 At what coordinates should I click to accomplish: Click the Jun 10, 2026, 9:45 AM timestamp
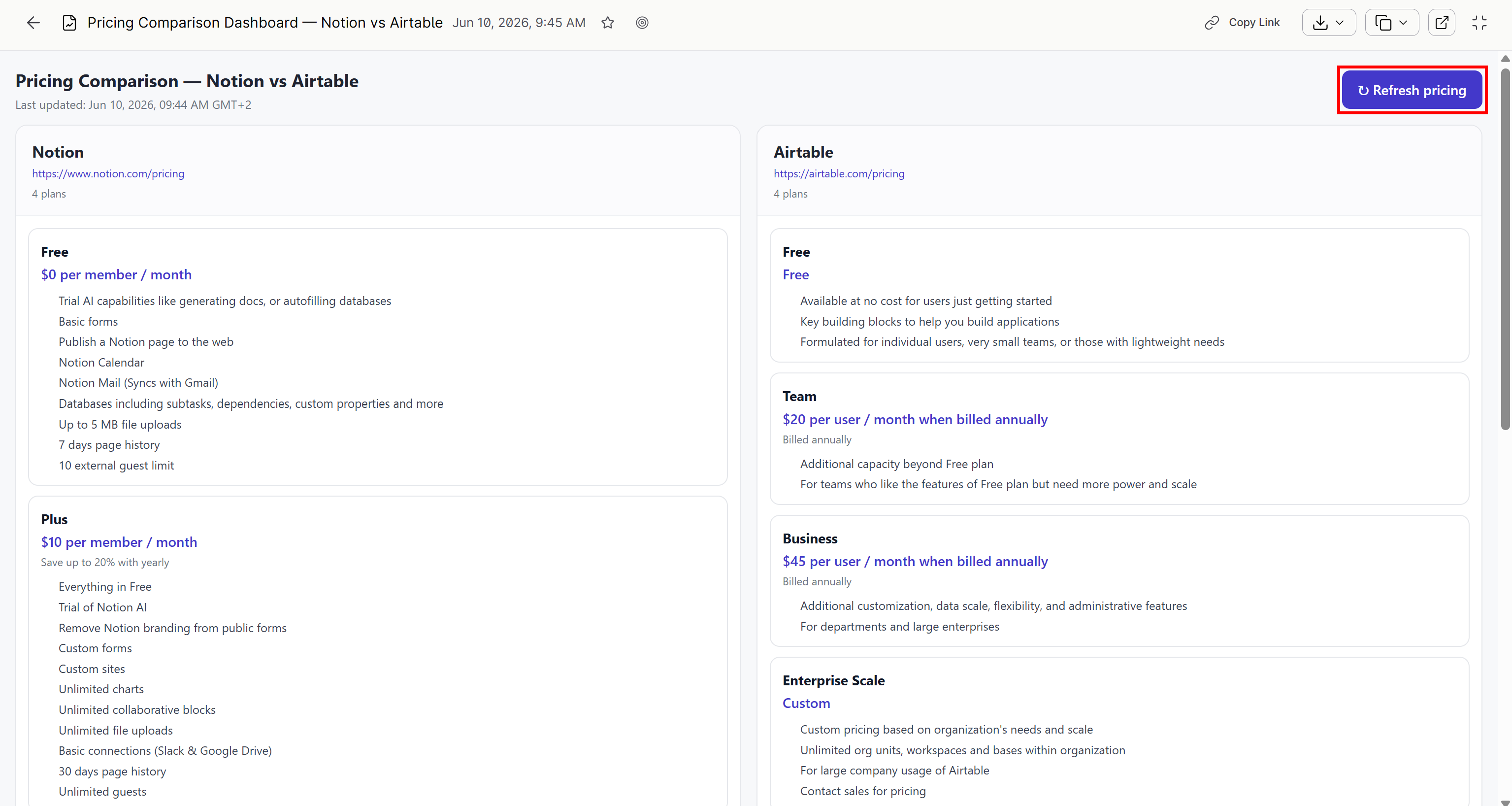click(519, 23)
